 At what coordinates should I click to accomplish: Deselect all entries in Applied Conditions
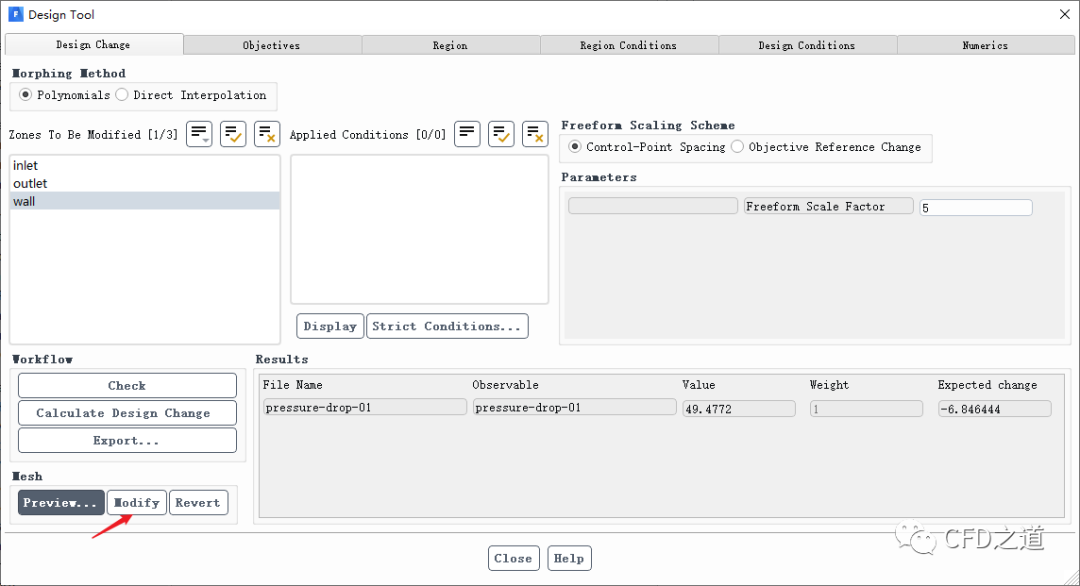pyautogui.click(x=535, y=134)
